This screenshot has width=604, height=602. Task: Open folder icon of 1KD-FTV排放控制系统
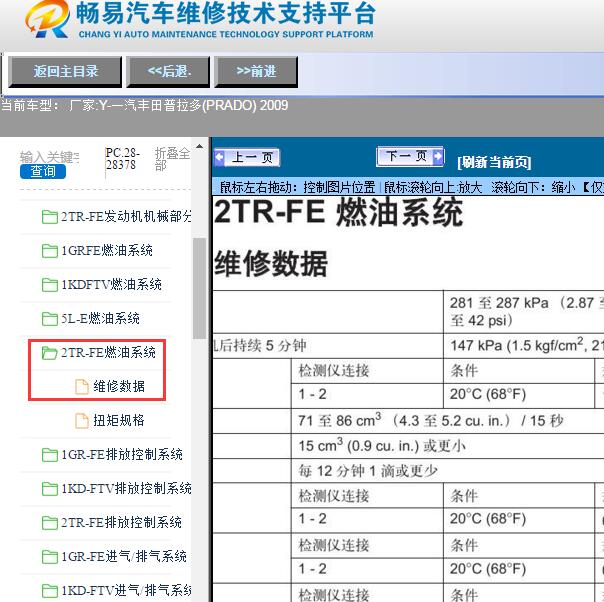point(49,489)
